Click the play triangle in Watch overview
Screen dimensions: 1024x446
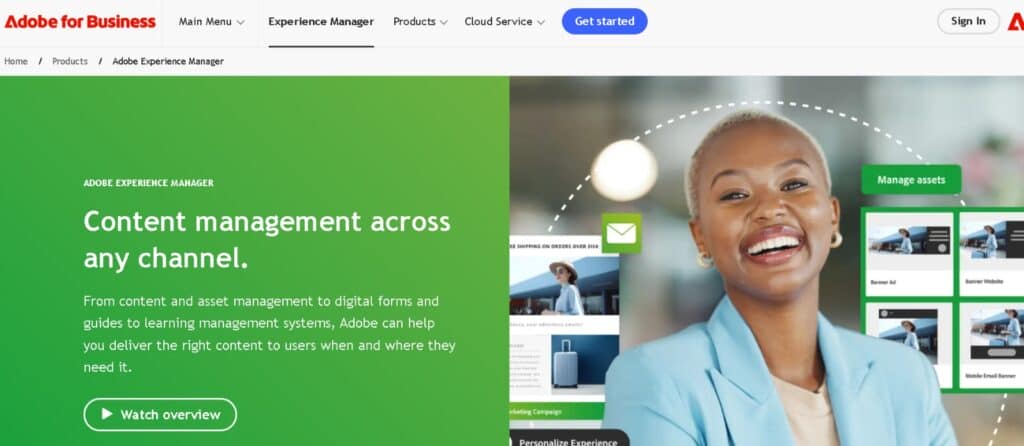[x=107, y=414]
